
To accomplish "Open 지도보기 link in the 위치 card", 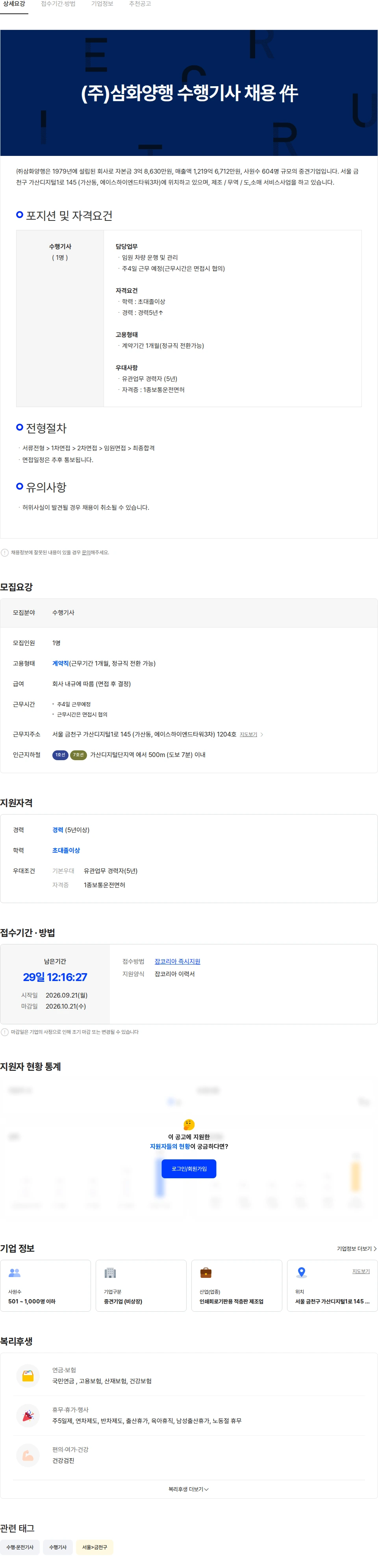I will tap(361, 1272).
